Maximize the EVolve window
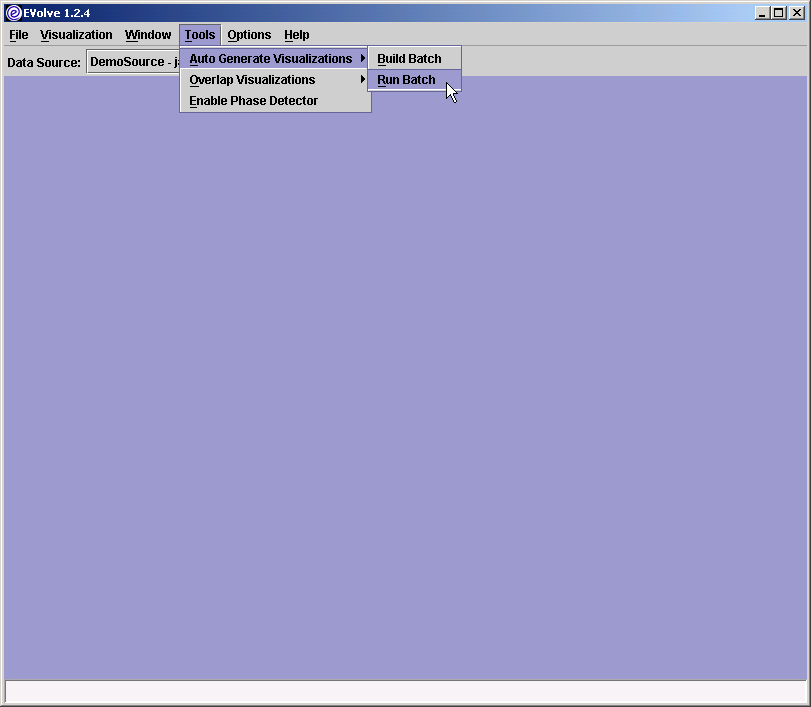811x707 pixels. click(x=778, y=13)
